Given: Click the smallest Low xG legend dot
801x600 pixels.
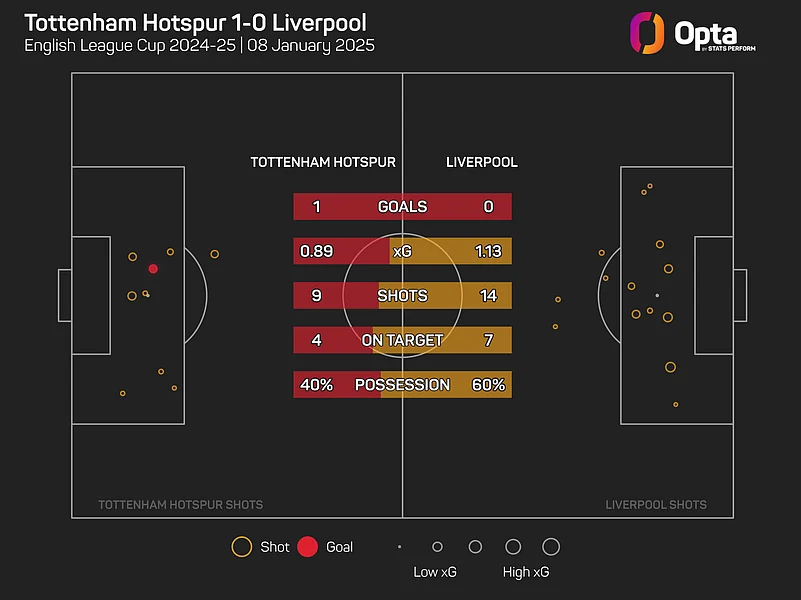Looking at the screenshot, I should [399, 547].
